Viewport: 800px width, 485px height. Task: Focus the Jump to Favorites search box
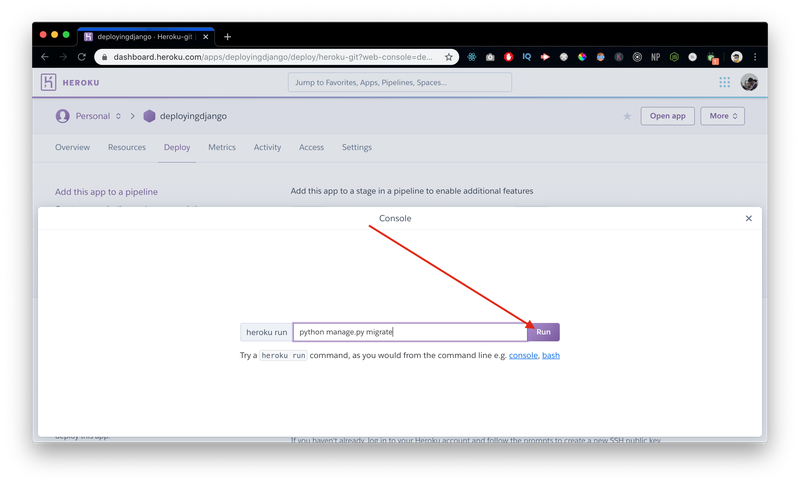(x=400, y=83)
